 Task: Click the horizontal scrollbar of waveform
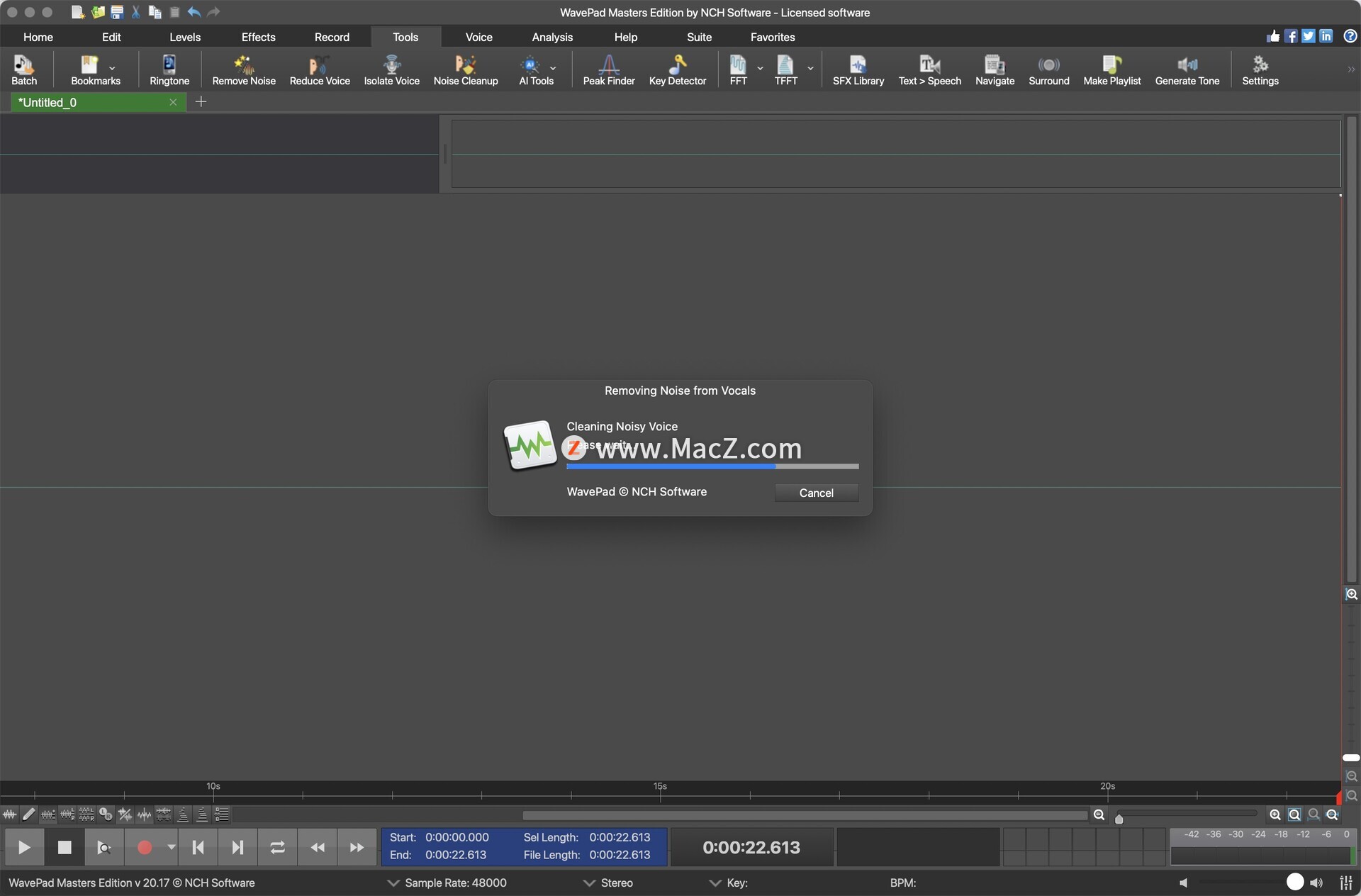805,816
